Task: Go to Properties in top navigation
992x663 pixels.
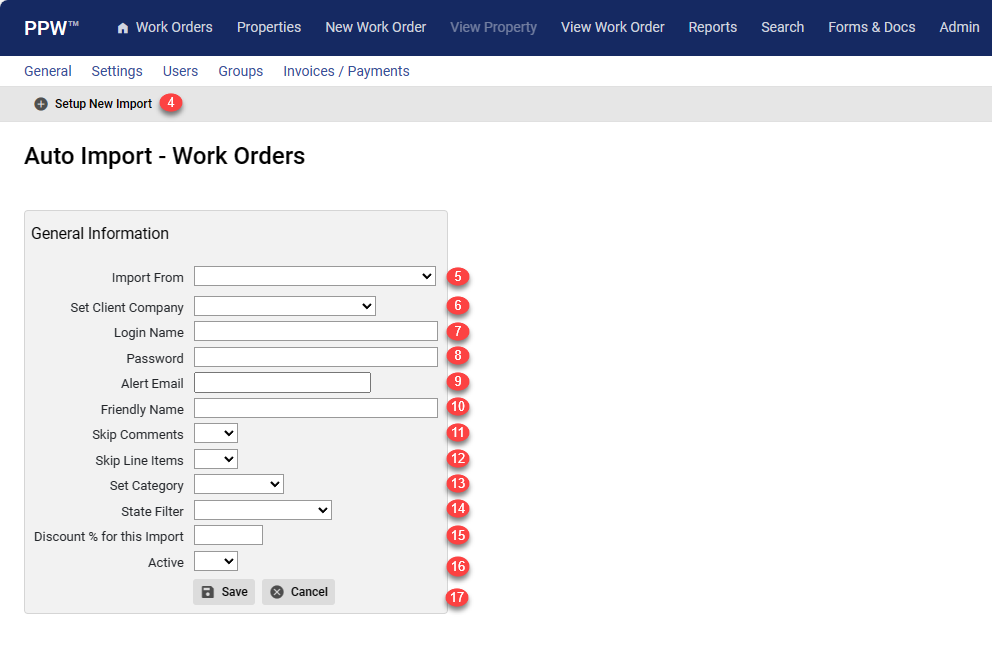Action: point(269,27)
